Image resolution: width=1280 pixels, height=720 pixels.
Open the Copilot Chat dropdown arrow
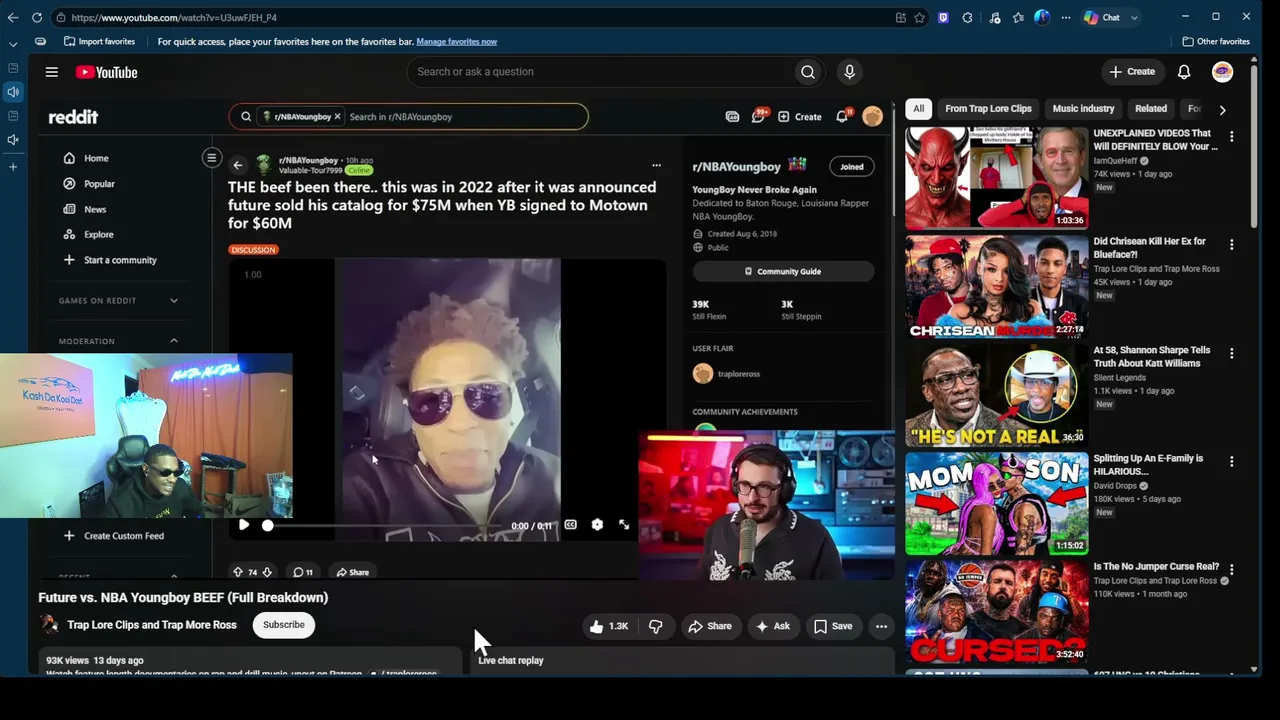(x=1134, y=17)
